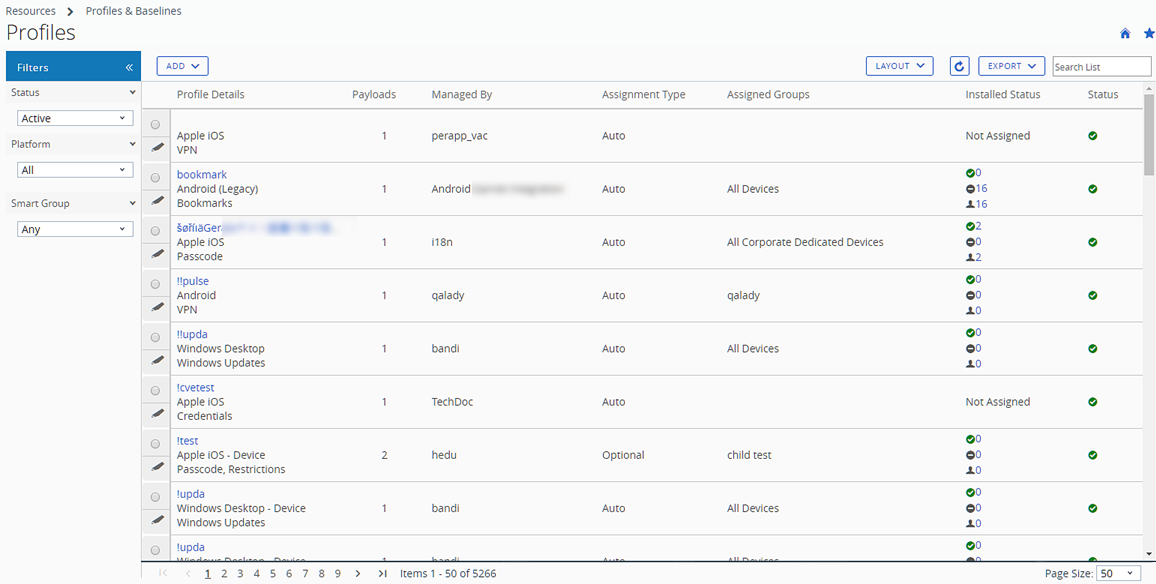The width and height of the screenshot is (1156, 584).
Task: Click active status check for qalady row
Action: (1093, 295)
